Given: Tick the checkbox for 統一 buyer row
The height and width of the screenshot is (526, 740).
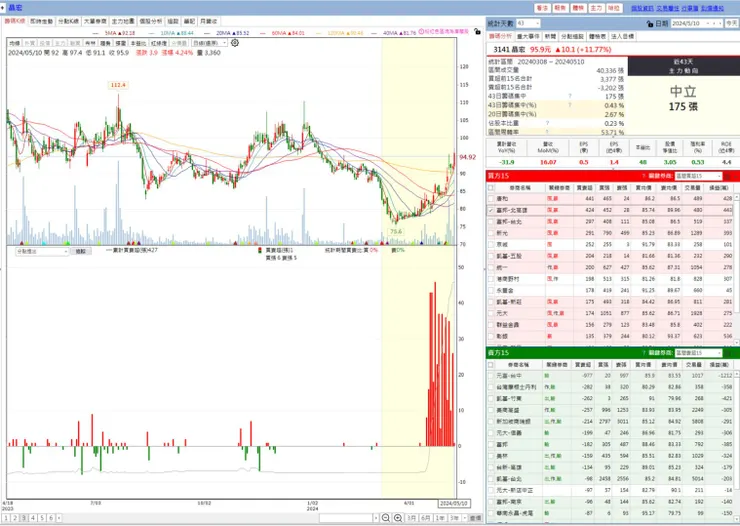Looking at the screenshot, I should [491, 267].
